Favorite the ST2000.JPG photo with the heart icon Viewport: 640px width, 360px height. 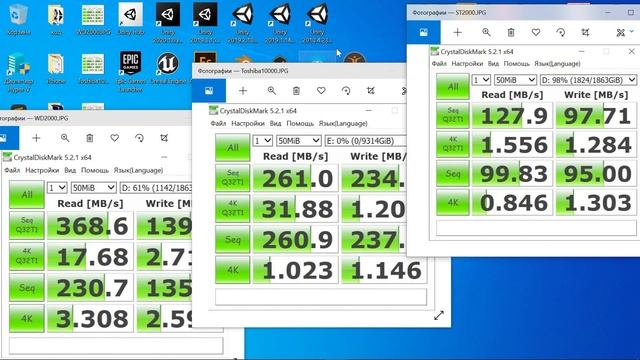click(536, 32)
